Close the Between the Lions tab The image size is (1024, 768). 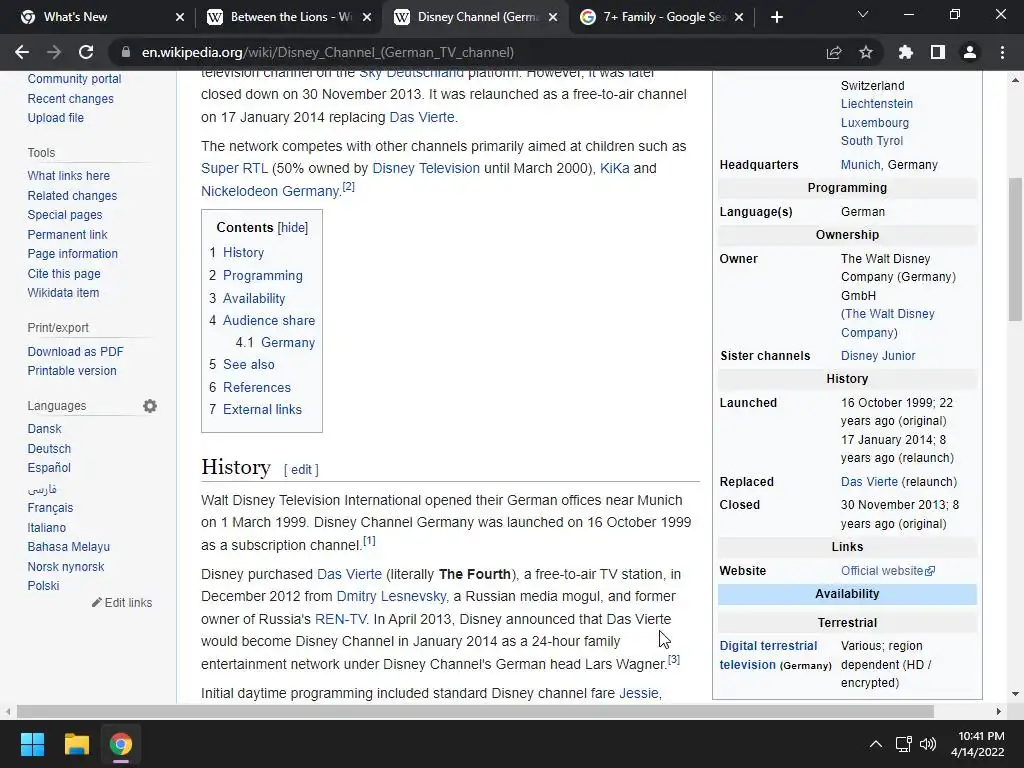(x=367, y=17)
